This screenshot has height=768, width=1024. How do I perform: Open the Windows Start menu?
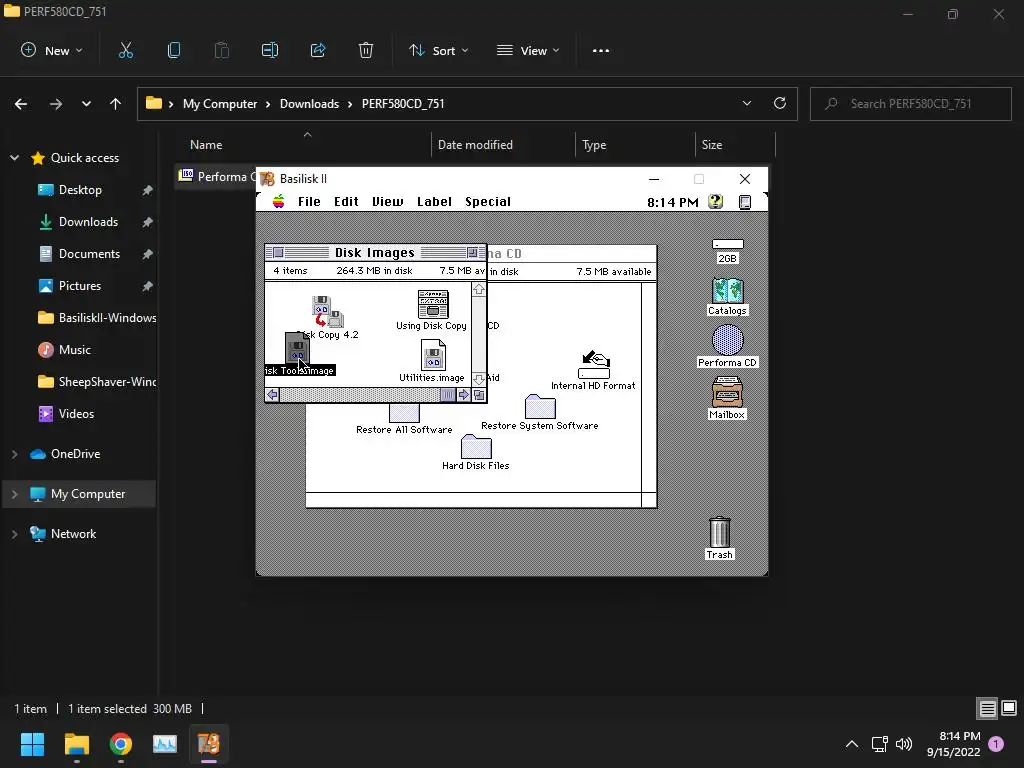click(x=32, y=744)
